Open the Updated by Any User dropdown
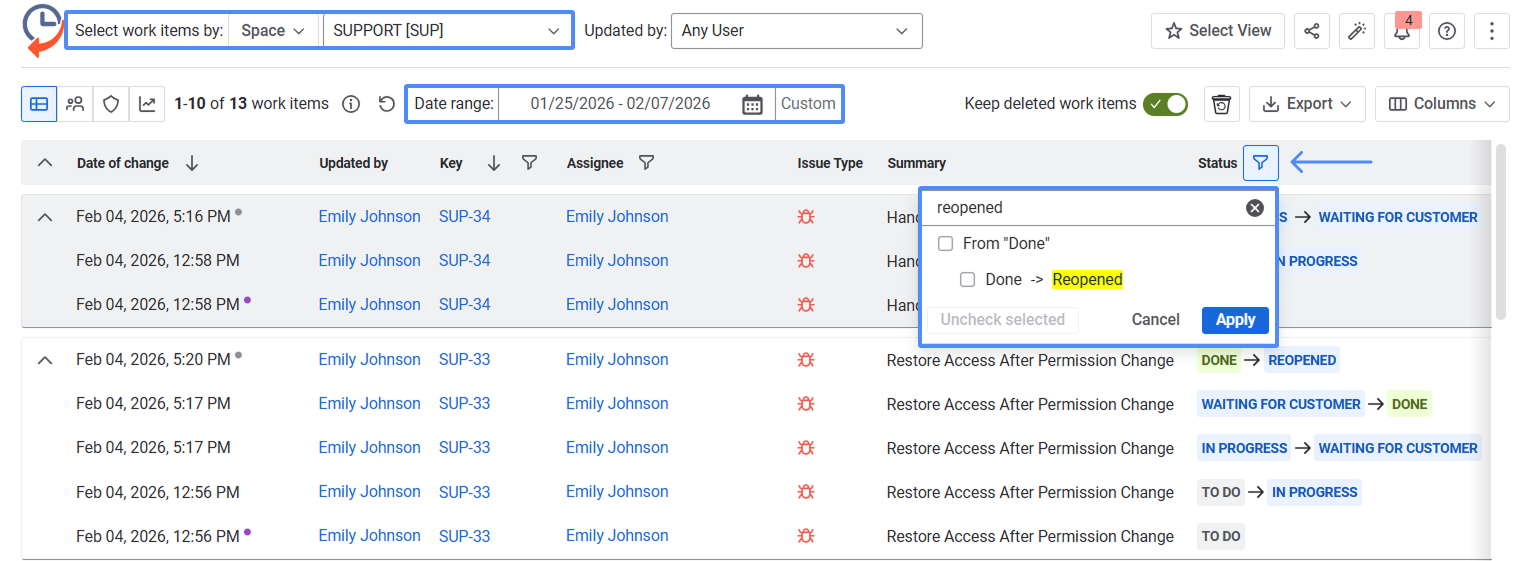Viewport: 1523px width, 561px height. click(796, 31)
